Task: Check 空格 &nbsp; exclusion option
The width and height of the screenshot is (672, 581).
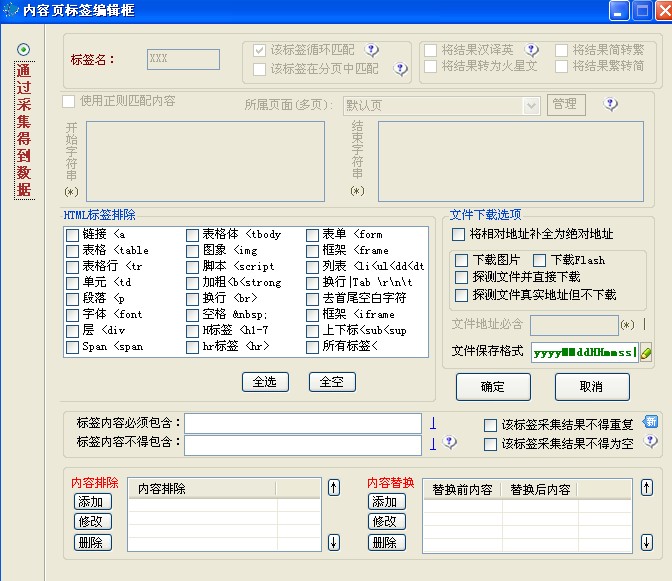Action: click(192, 315)
